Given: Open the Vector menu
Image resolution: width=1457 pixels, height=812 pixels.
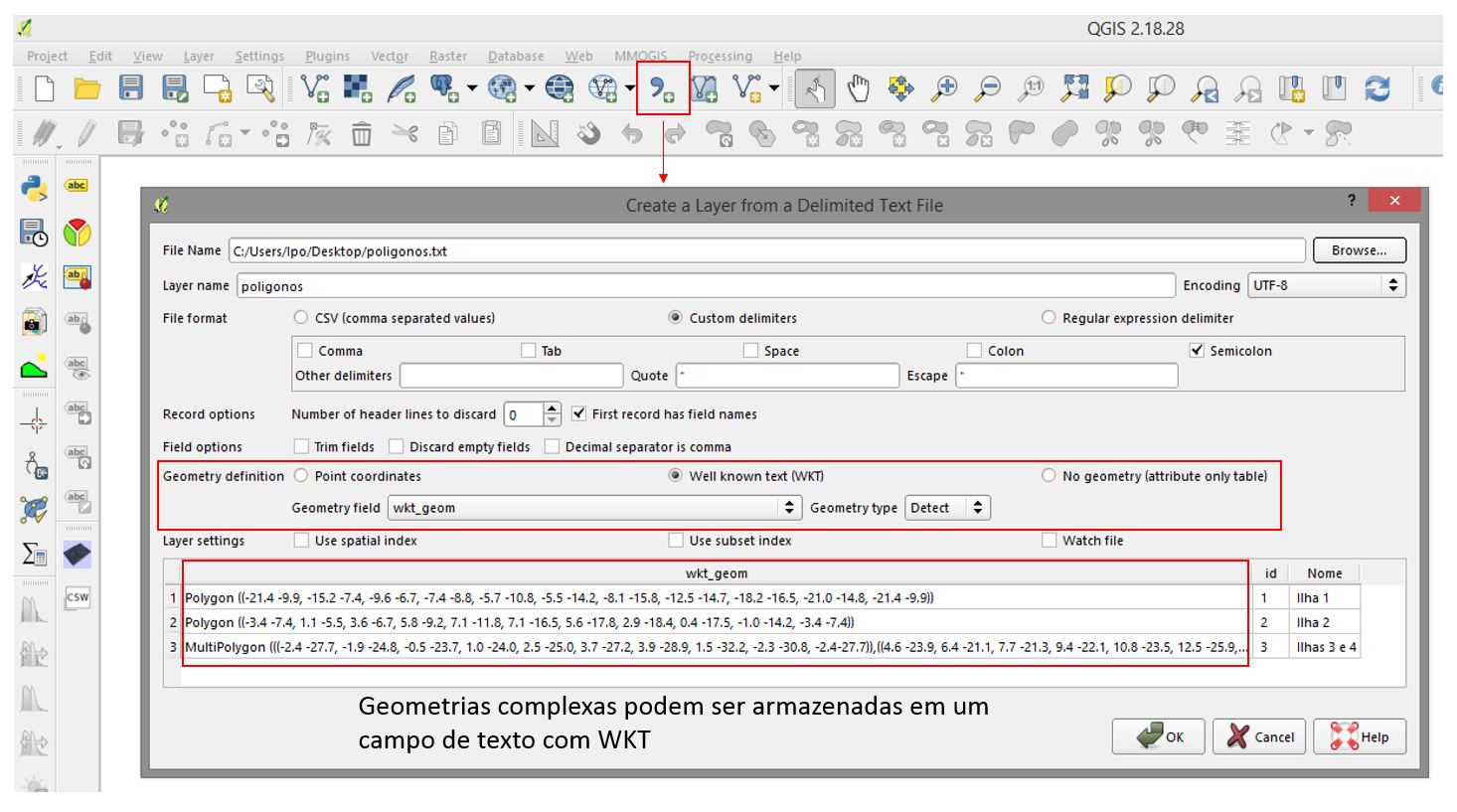Looking at the screenshot, I should [x=390, y=57].
